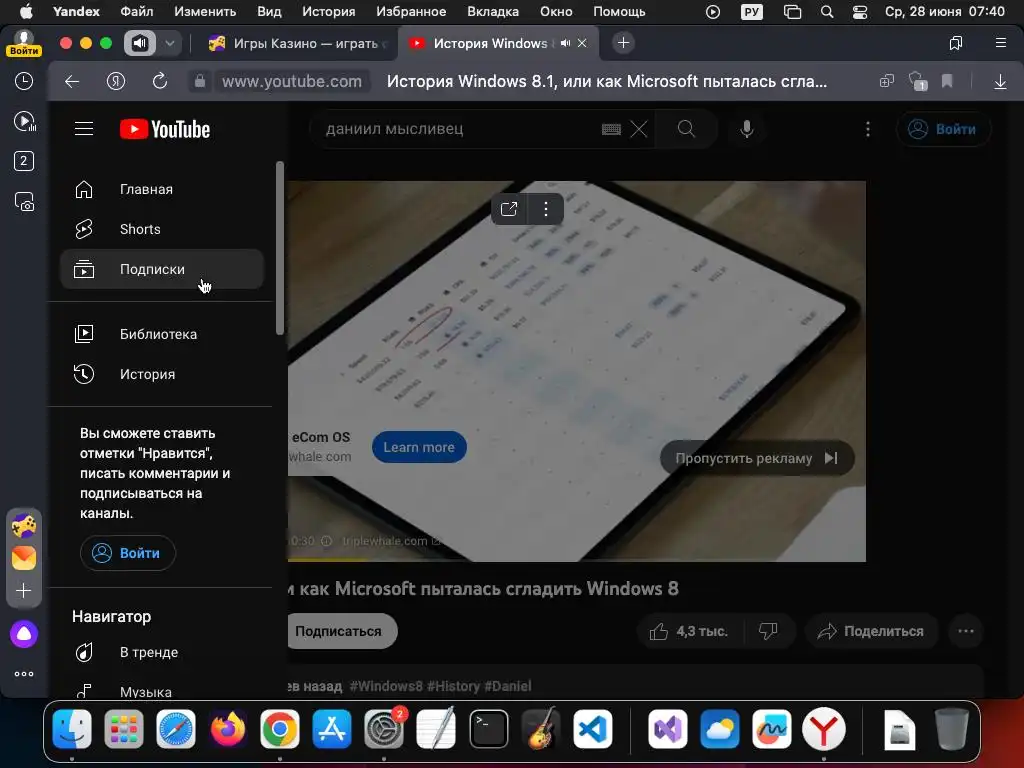Viewport: 1024px width, 768px height.
Task: Click the Поделиться share button
Action: [x=872, y=632]
